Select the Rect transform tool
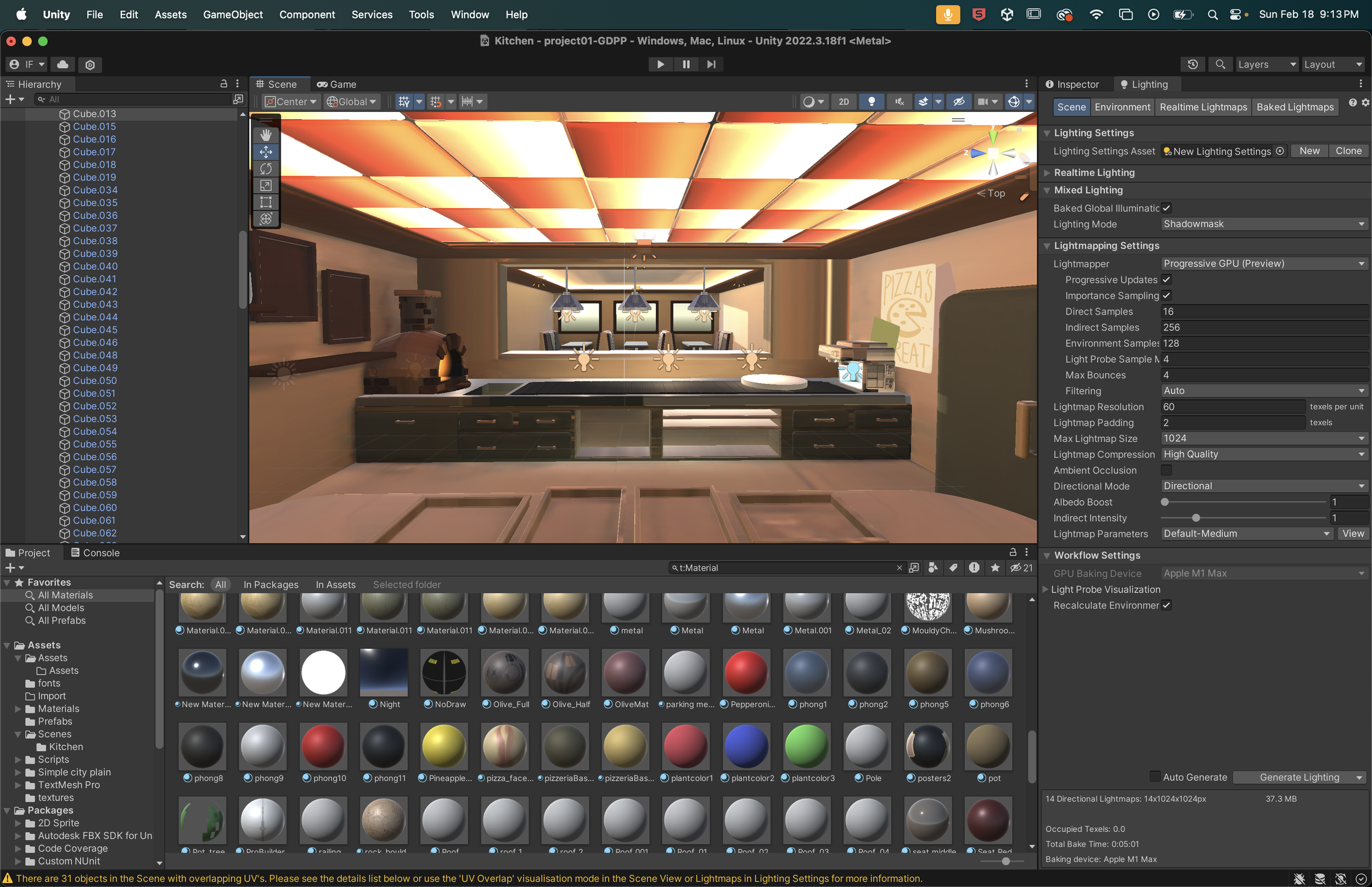 point(266,202)
